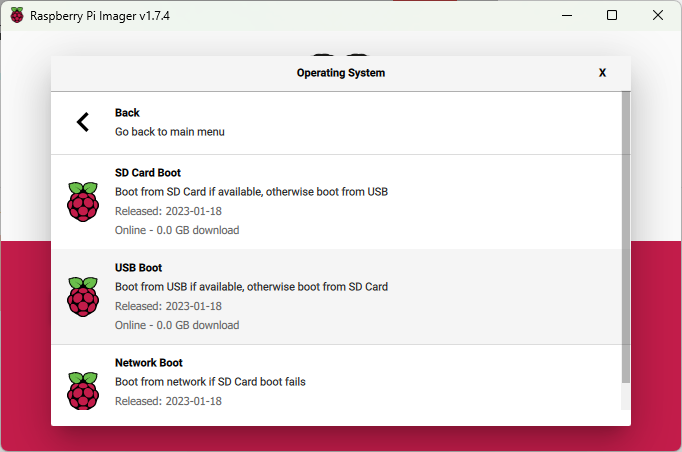The width and height of the screenshot is (682, 452).
Task: Click the Network Boot raspberry icon
Action: (x=83, y=391)
